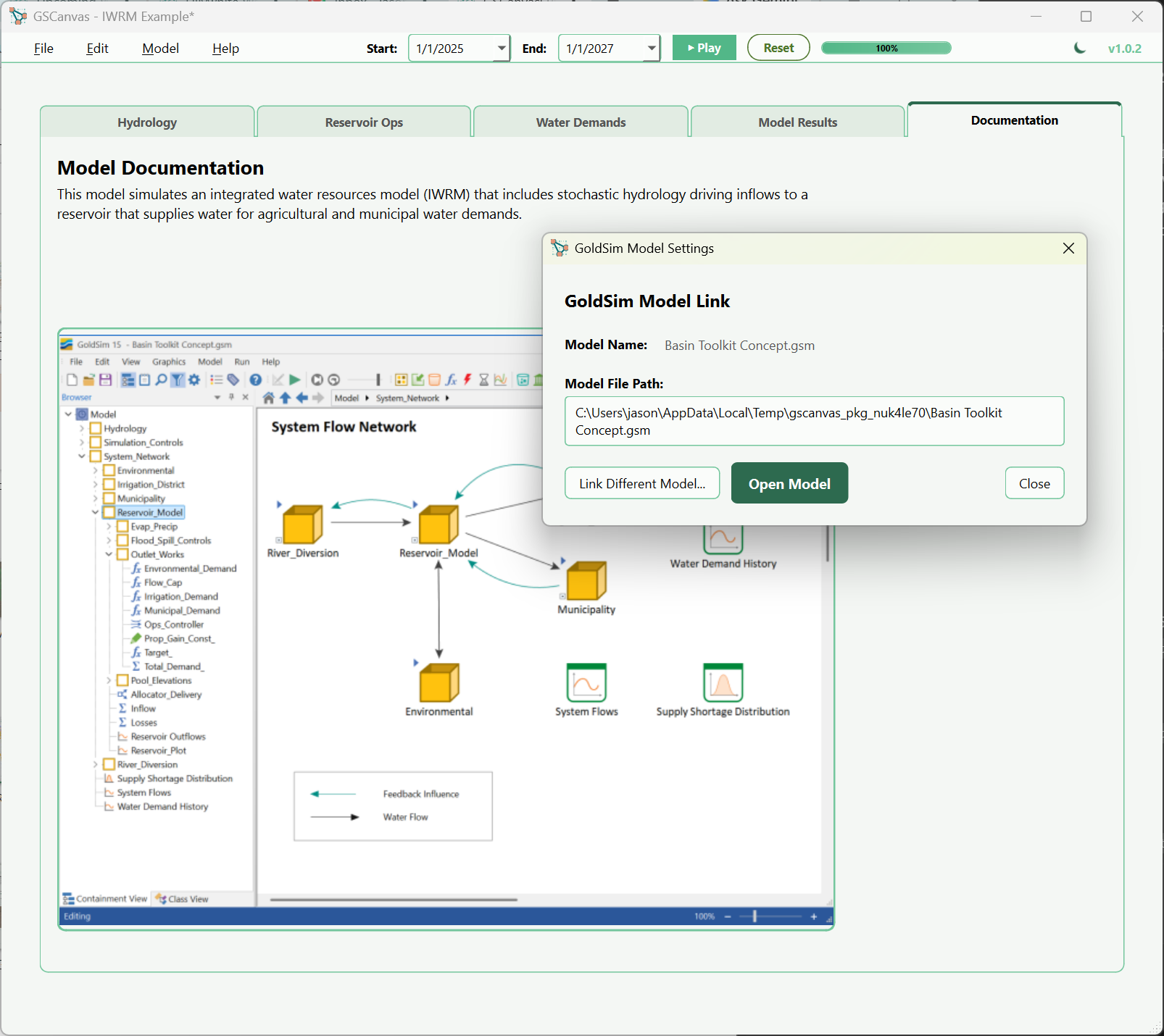1164x1036 pixels.
Task: Click the System Flows result chart icon
Action: tap(586, 682)
